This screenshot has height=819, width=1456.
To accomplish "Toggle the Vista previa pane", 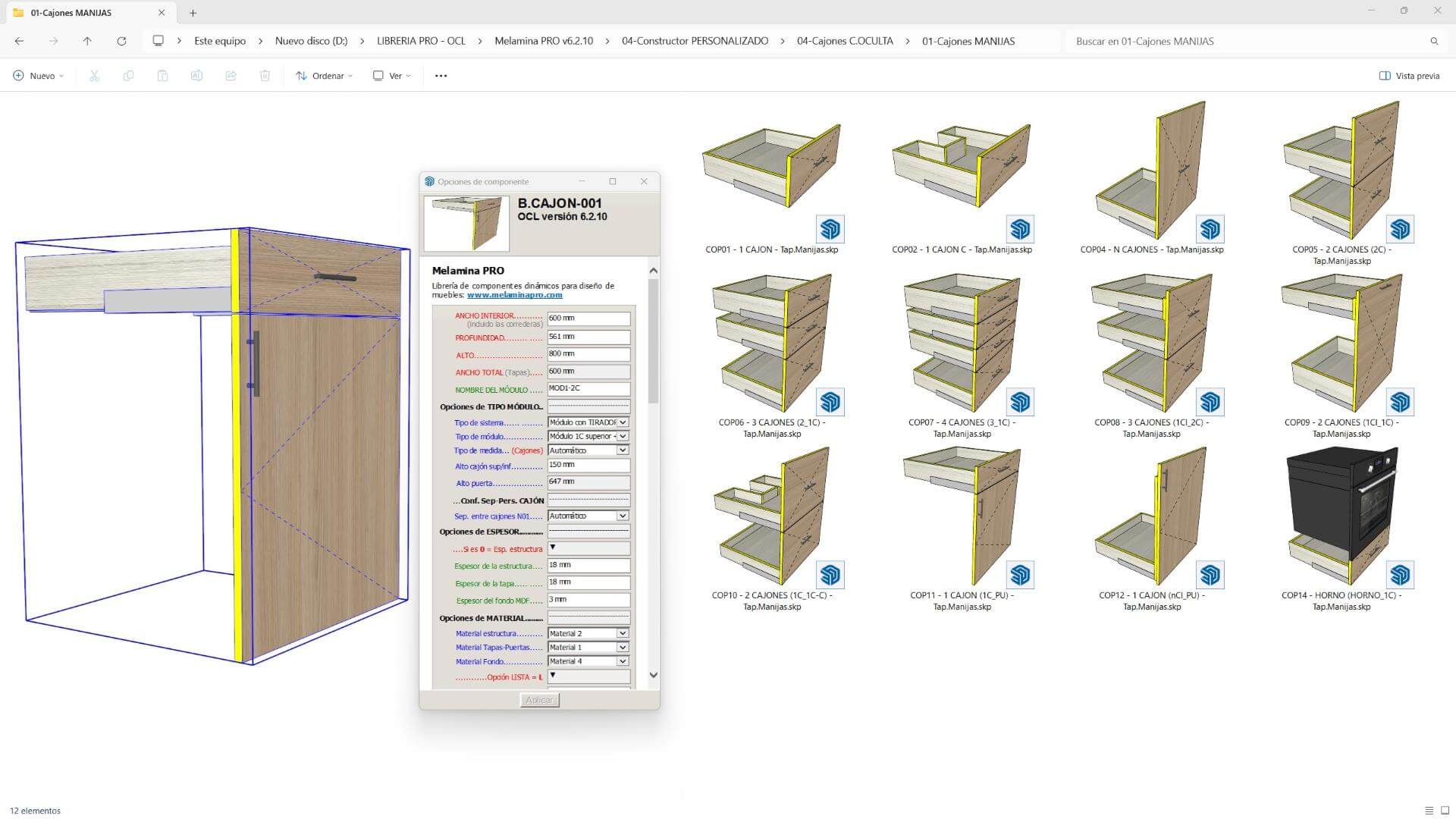I will coord(1409,76).
